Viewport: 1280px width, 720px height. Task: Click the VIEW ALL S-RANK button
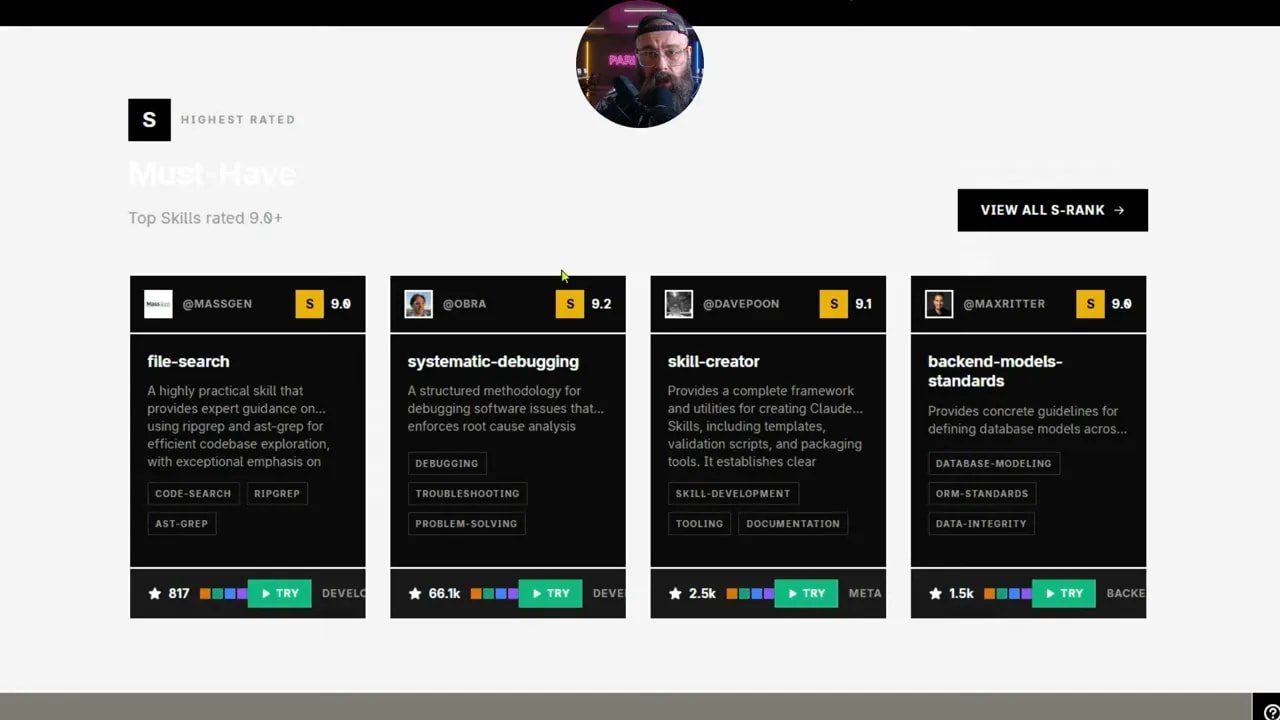(1052, 210)
